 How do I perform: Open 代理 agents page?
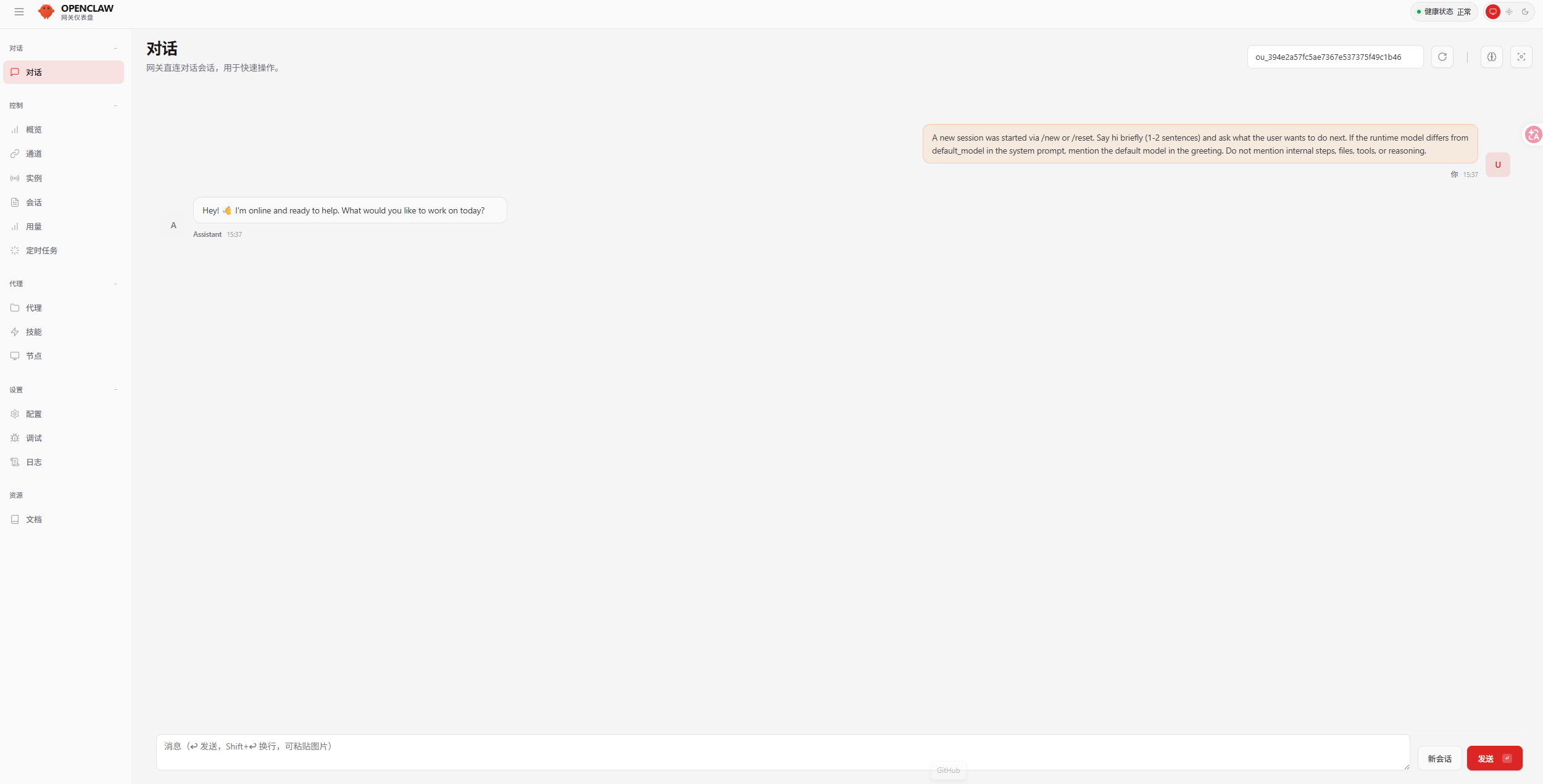(x=64, y=308)
